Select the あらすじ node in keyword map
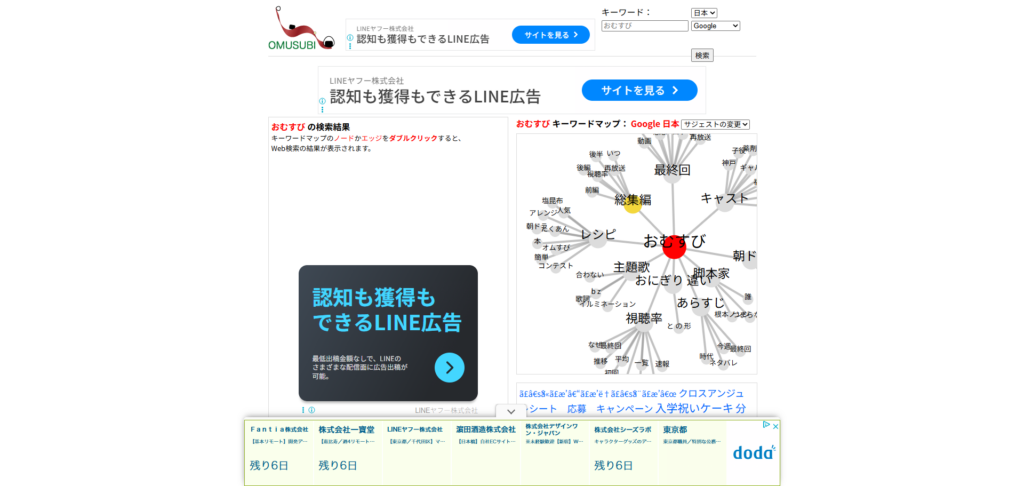Screen dimensions: 1024x486 pyautogui.click(x=700, y=303)
